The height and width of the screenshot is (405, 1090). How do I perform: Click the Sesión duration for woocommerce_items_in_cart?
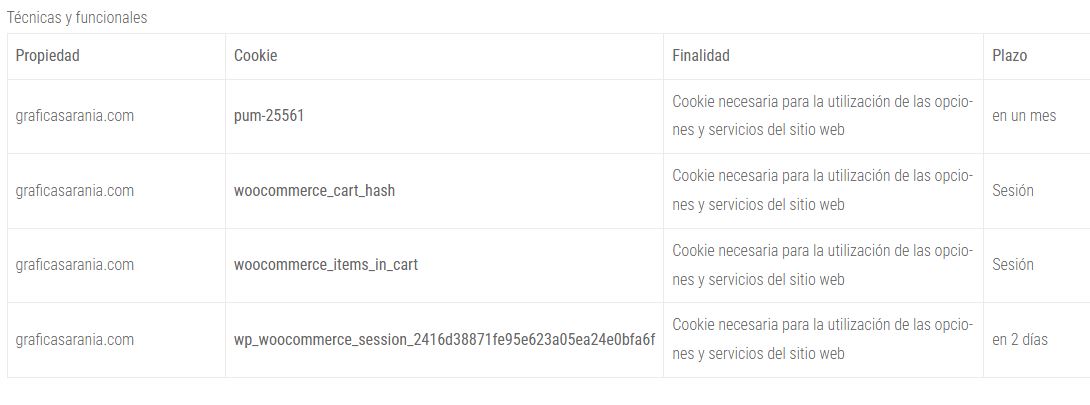coord(1013,265)
